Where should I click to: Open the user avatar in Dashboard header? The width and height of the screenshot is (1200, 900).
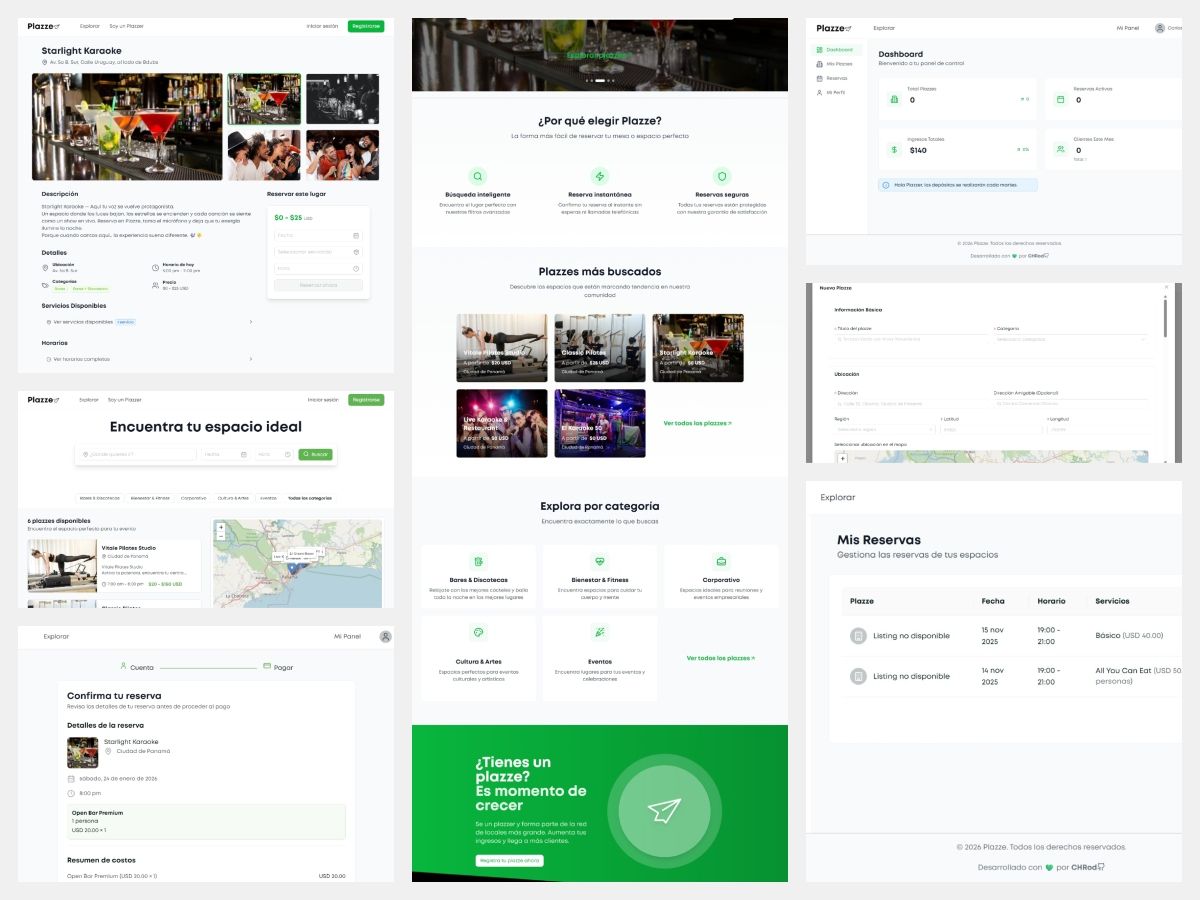click(x=1160, y=28)
